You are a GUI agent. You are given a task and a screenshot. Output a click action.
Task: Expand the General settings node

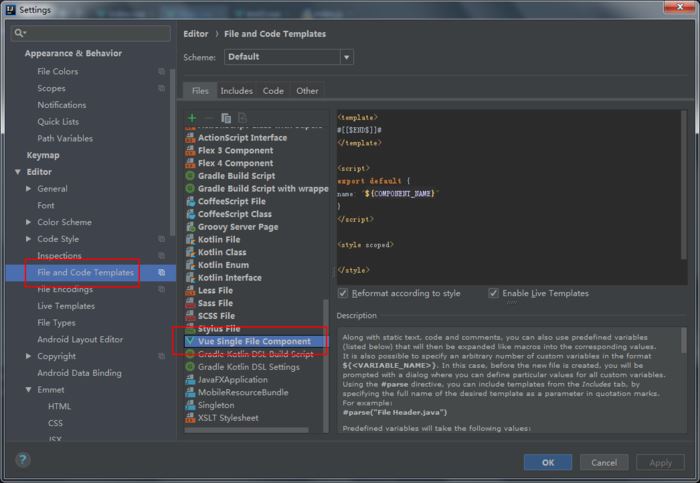coord(29,189)
